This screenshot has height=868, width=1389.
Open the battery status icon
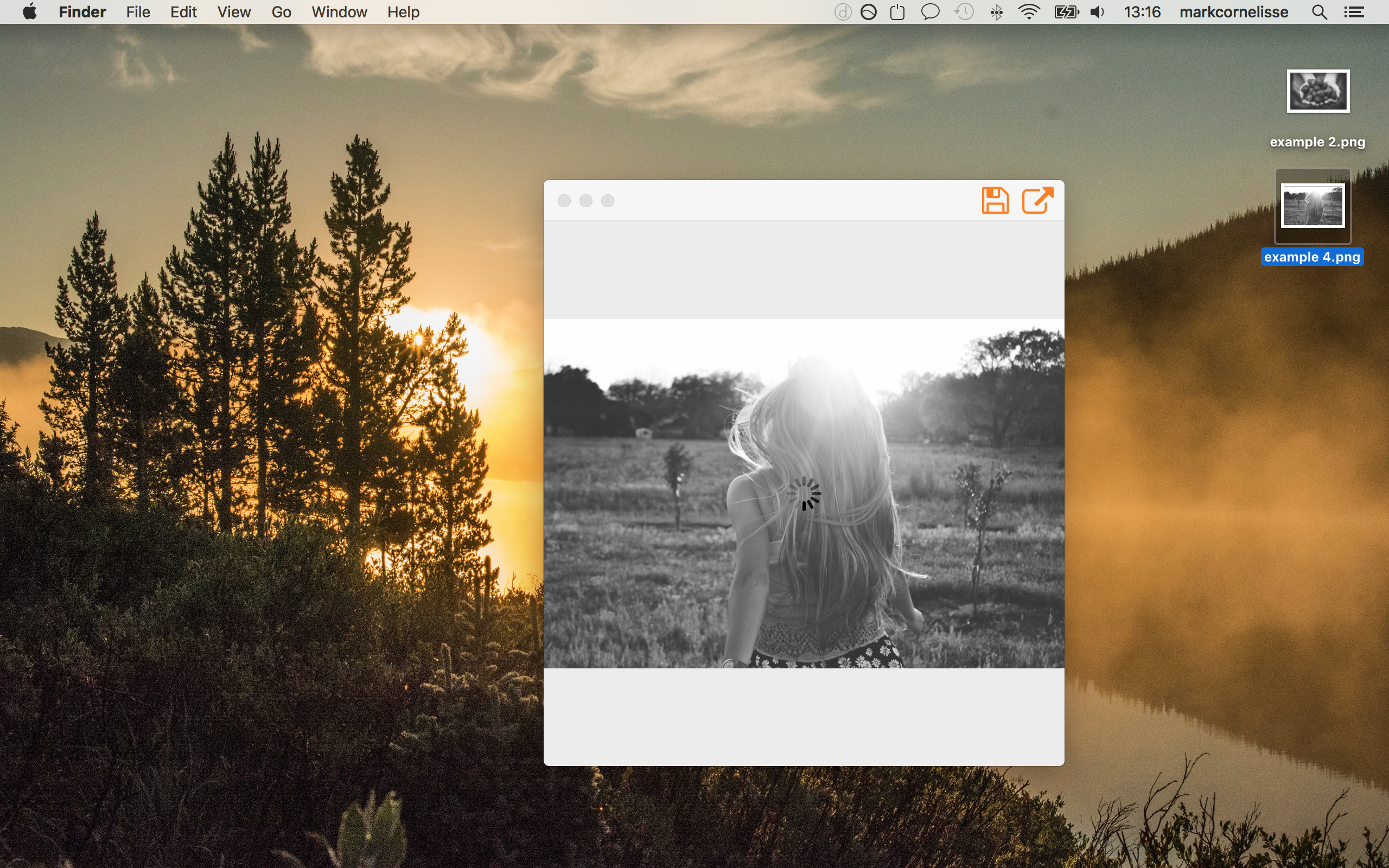(1066, 12)
